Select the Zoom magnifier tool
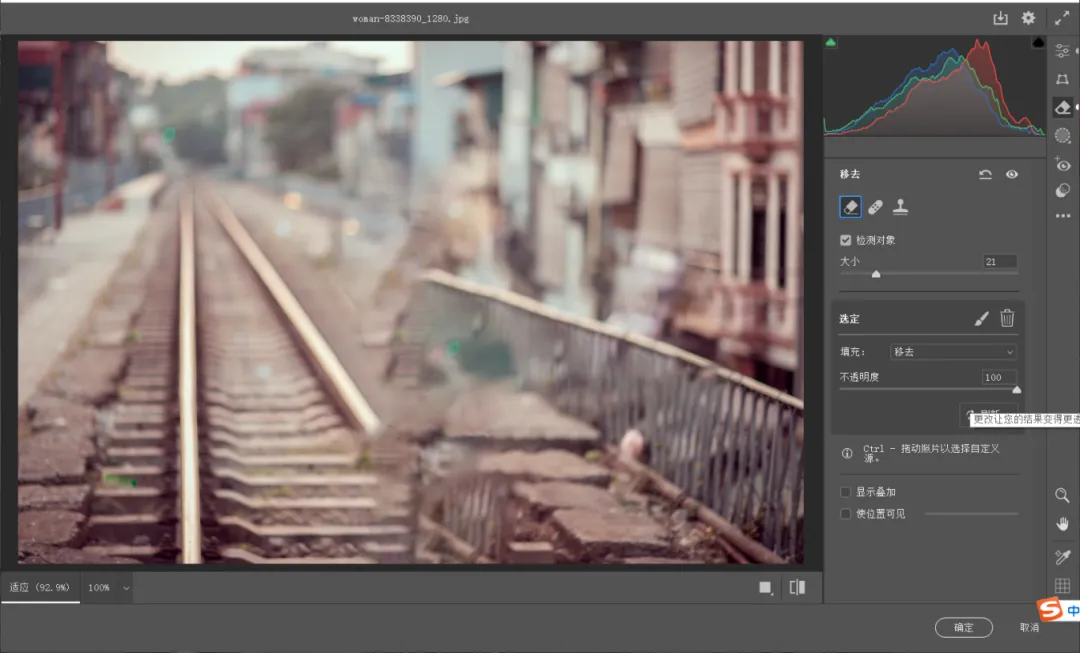This screenshot has height=653, width=1080. click(1062, 495)
